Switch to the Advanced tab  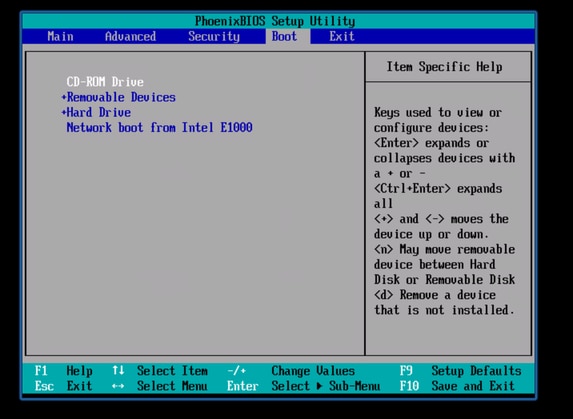pos(130,37)
